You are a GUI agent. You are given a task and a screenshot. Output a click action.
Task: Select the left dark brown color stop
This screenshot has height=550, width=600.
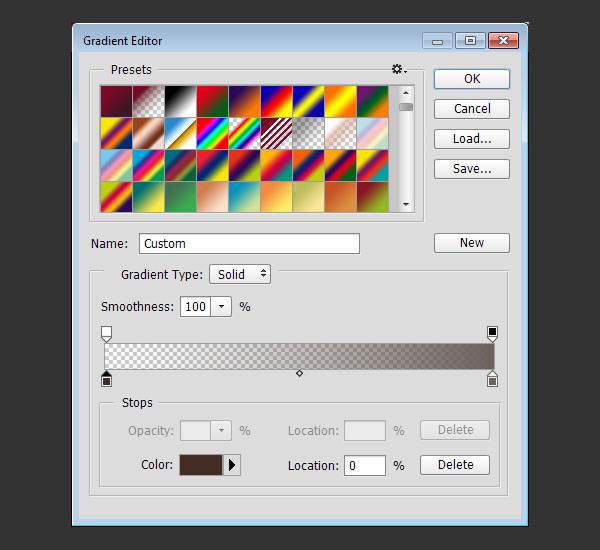tap(106, 379)
